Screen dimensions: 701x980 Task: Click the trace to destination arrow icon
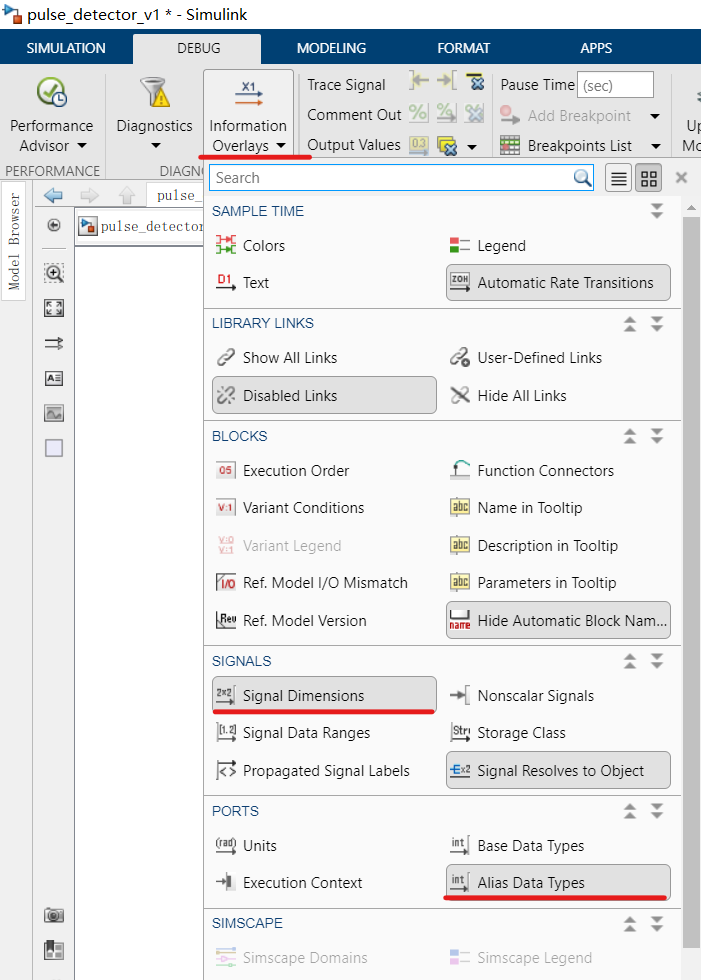[447, 81]
